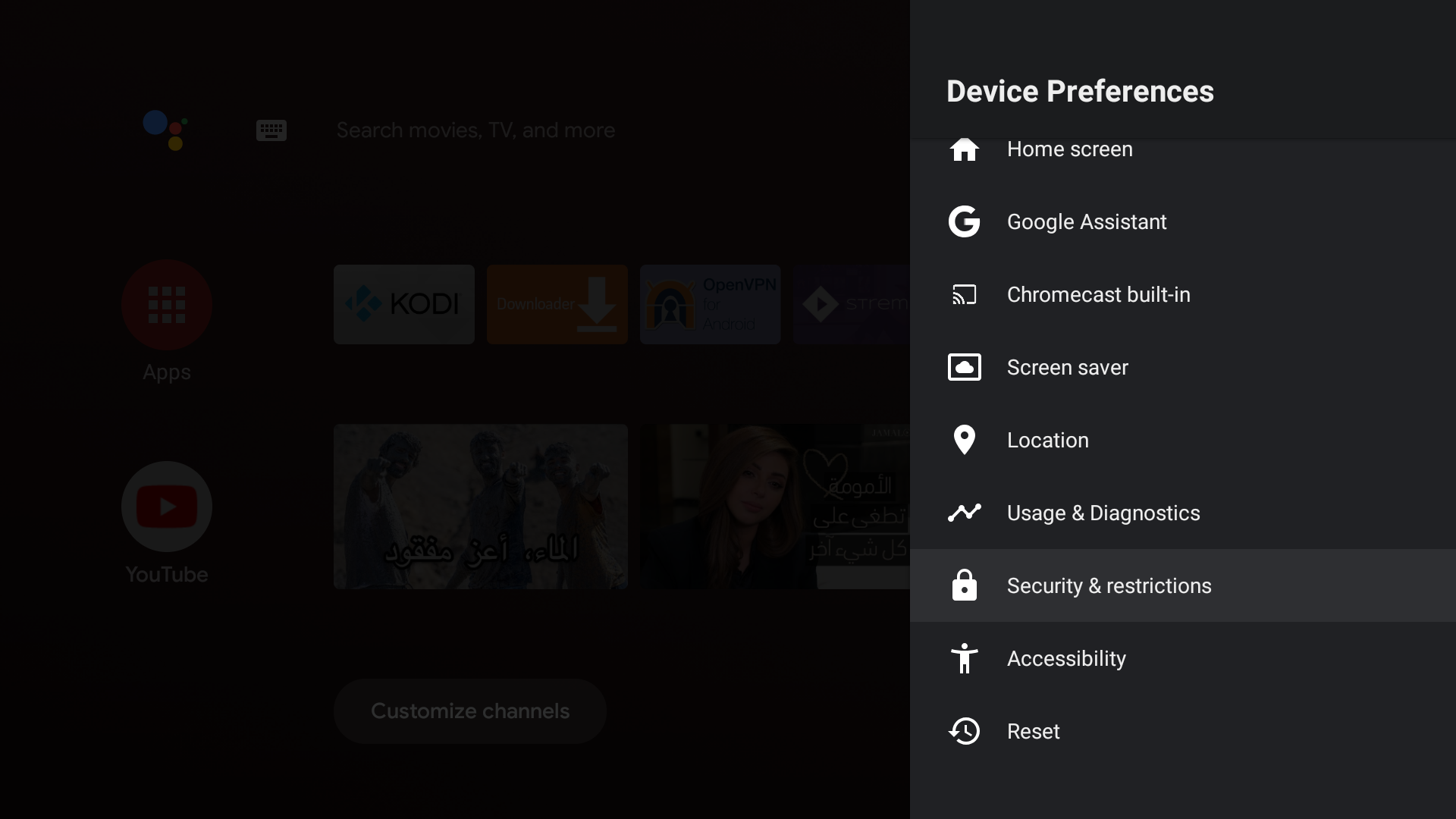Click the Chromecast cast icon
Image resolution: width=1456 pixels, height=819 pixels.
pyautogui.click(x=964, y=294)
